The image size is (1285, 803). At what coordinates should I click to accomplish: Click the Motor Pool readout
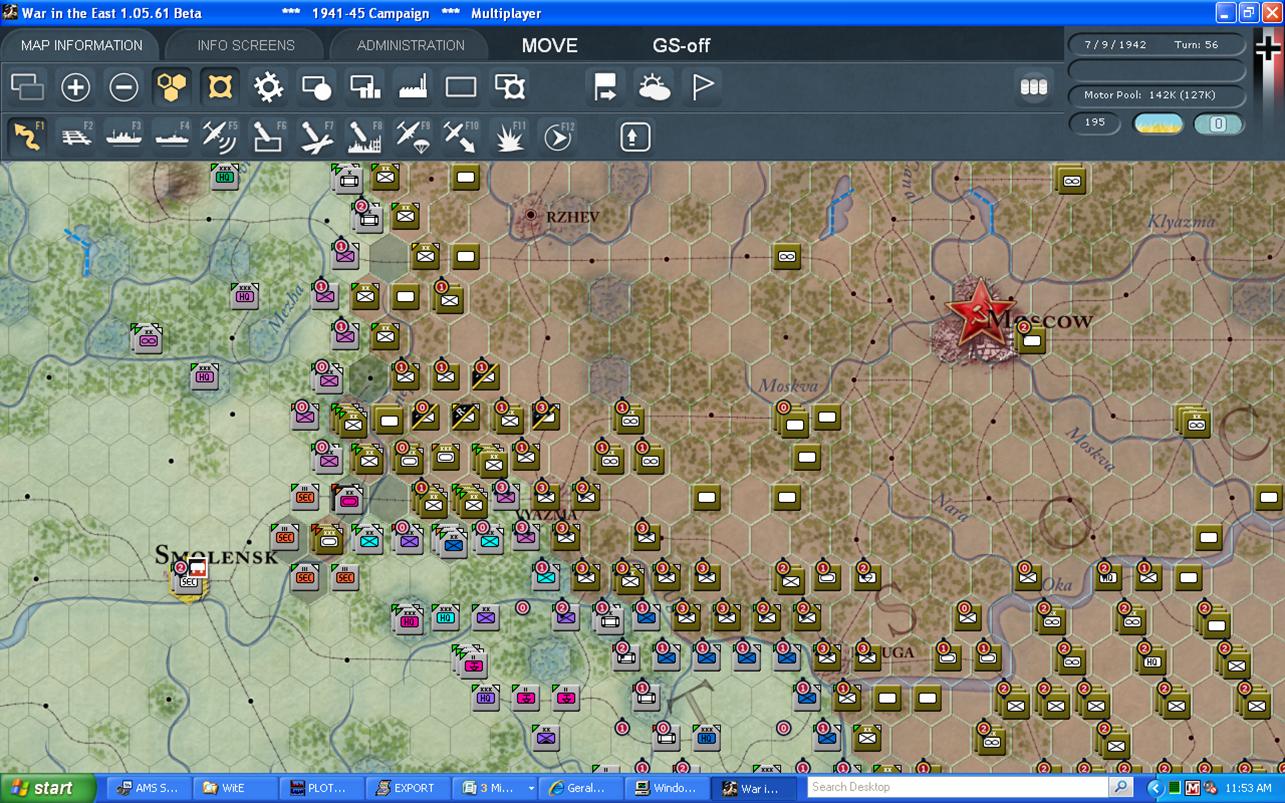coord(1157,95)
